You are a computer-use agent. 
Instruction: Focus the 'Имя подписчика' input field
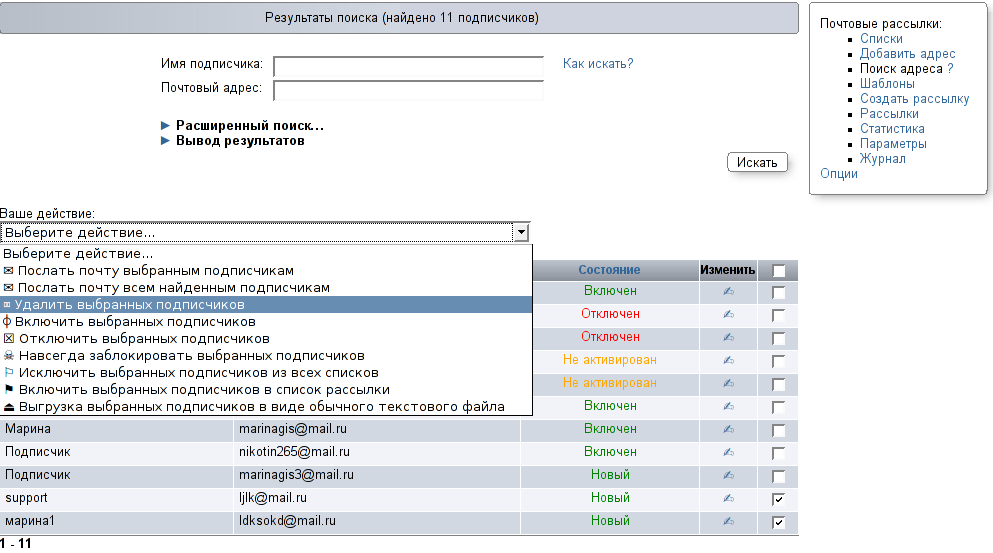[408, 66]
